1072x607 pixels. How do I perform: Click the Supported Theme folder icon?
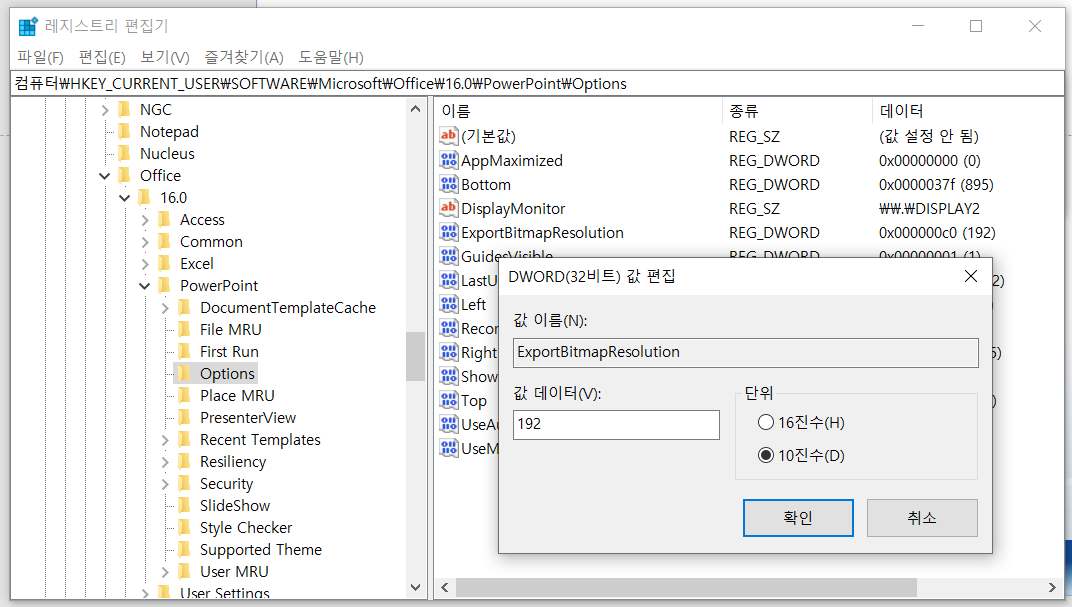184,549
